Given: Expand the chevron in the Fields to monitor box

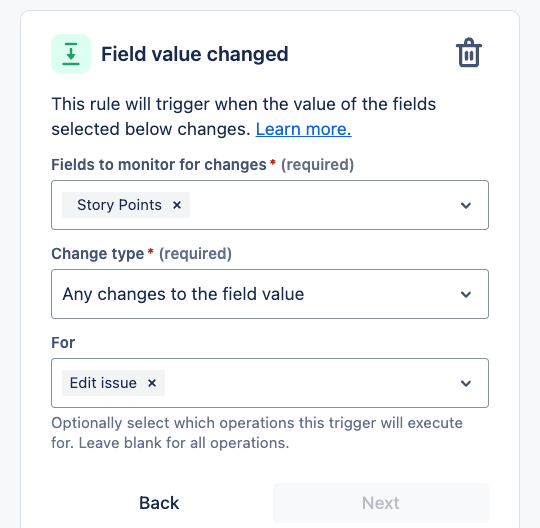Looking at the screenshot, I should click(466, 205).
